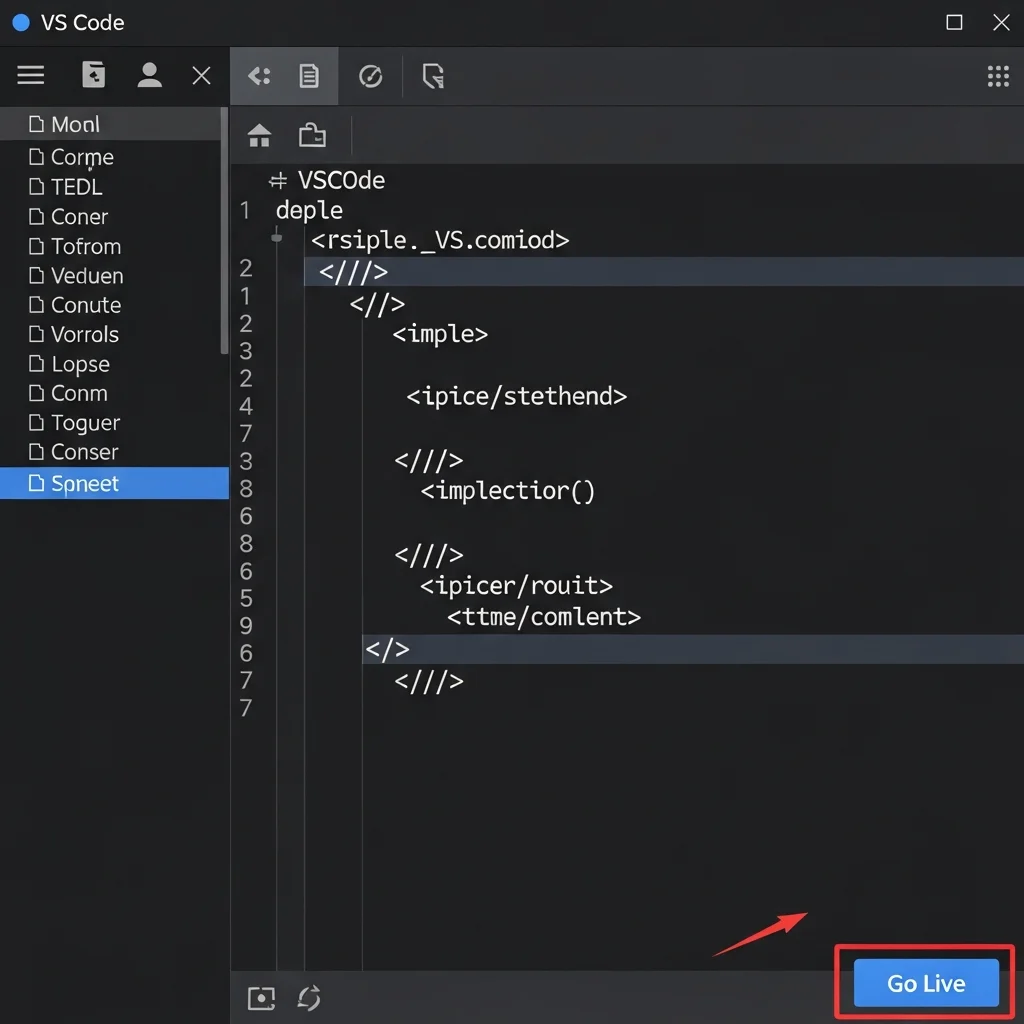Click the user account icon in sidebar header
Image resolution: width=1024 pixels, height=1024 pixels.
[x=149, y=75]
